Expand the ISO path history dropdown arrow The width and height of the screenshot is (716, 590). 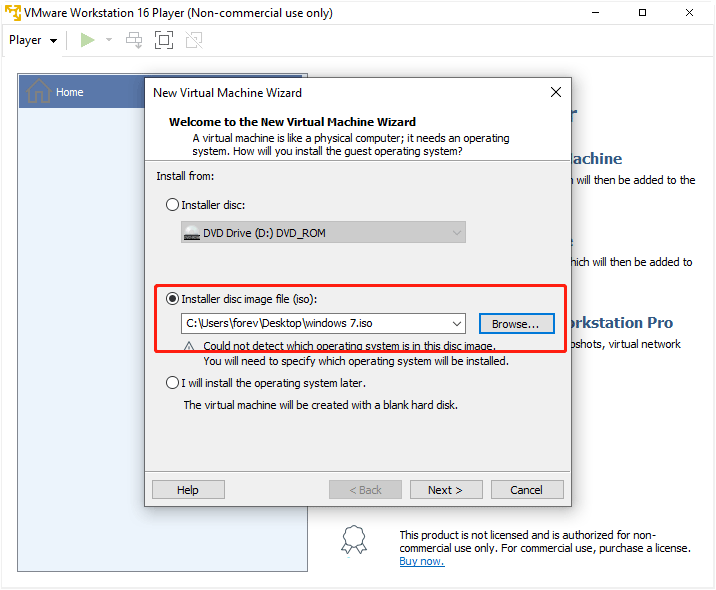click(457, 323)
